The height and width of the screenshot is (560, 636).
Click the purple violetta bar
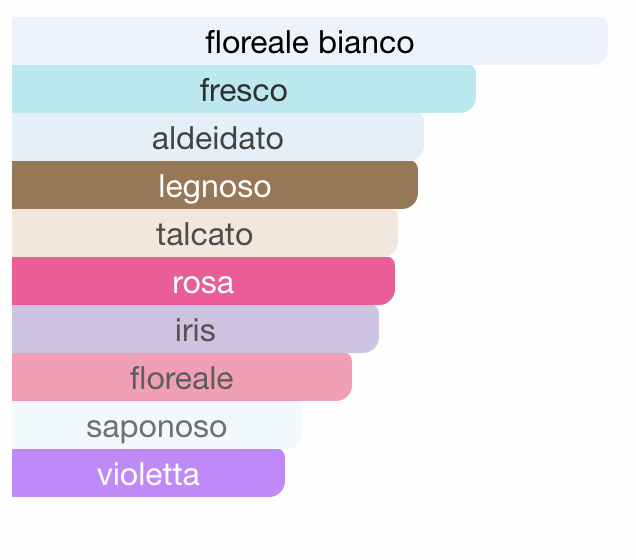(148, 473)
